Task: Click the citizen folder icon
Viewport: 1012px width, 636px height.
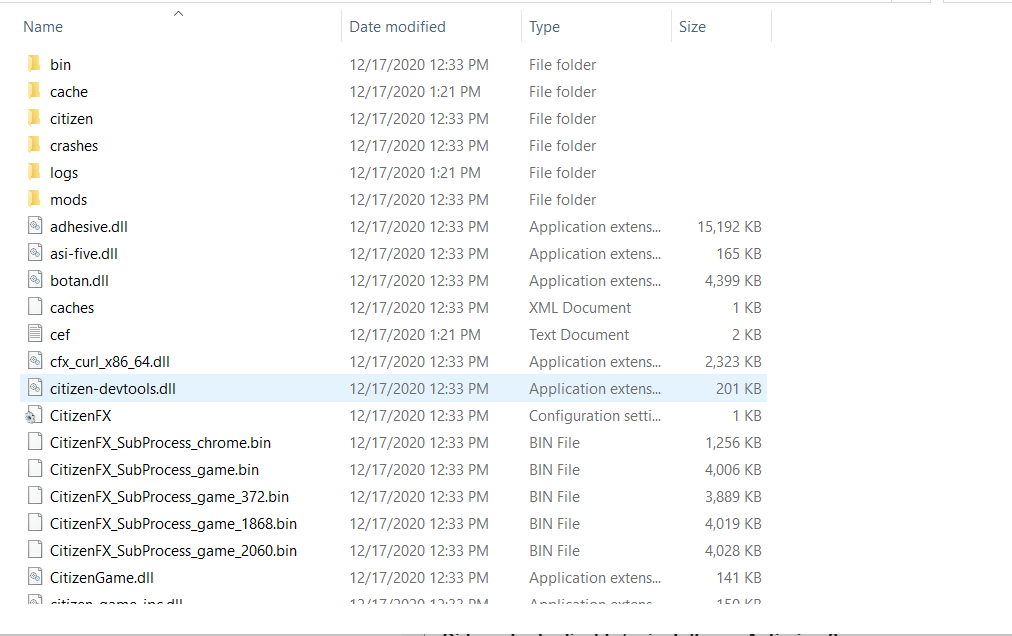Action: coord(35,118)
